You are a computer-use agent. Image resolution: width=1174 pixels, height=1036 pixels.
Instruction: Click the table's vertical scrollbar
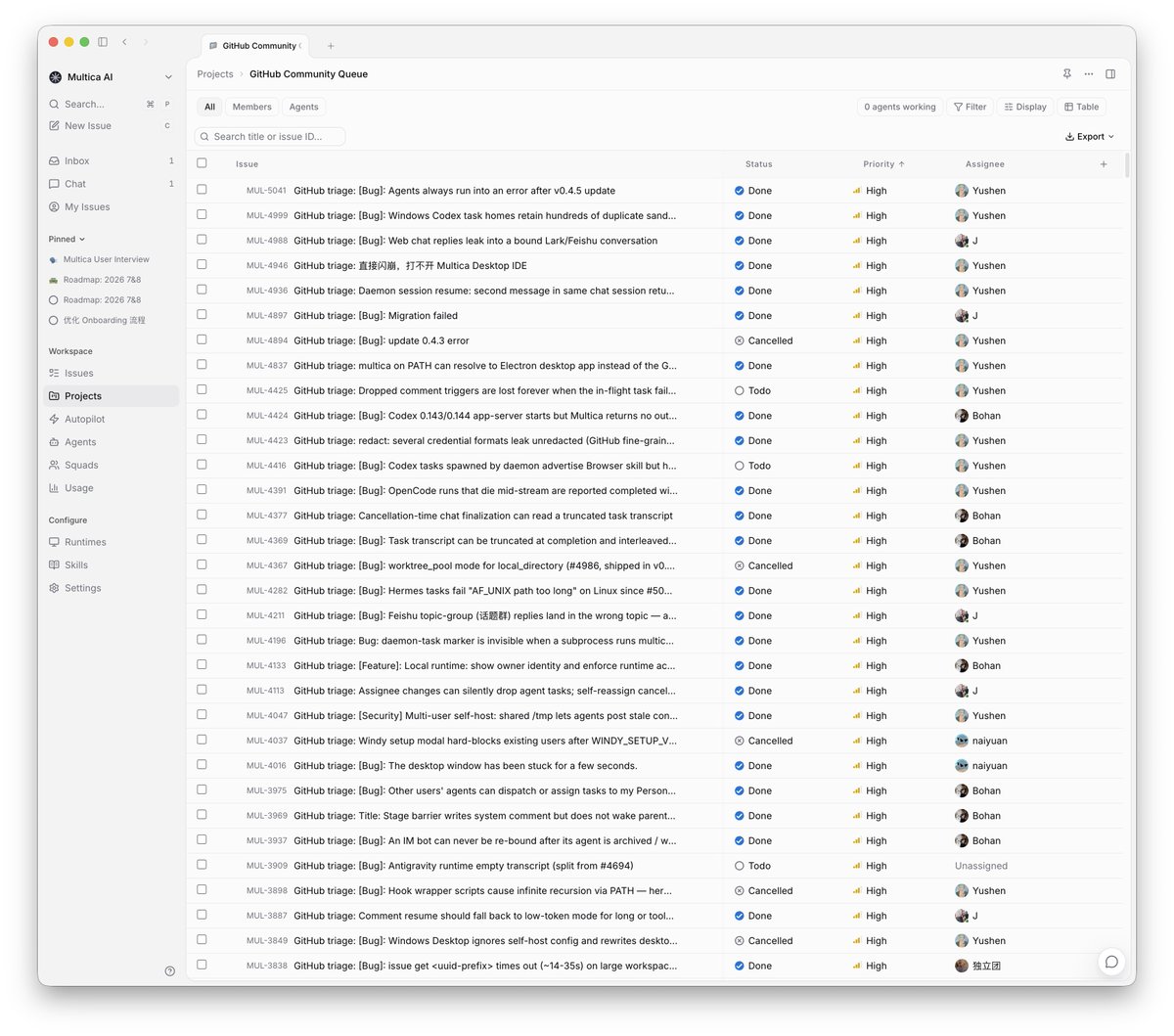pos(1127,165)
